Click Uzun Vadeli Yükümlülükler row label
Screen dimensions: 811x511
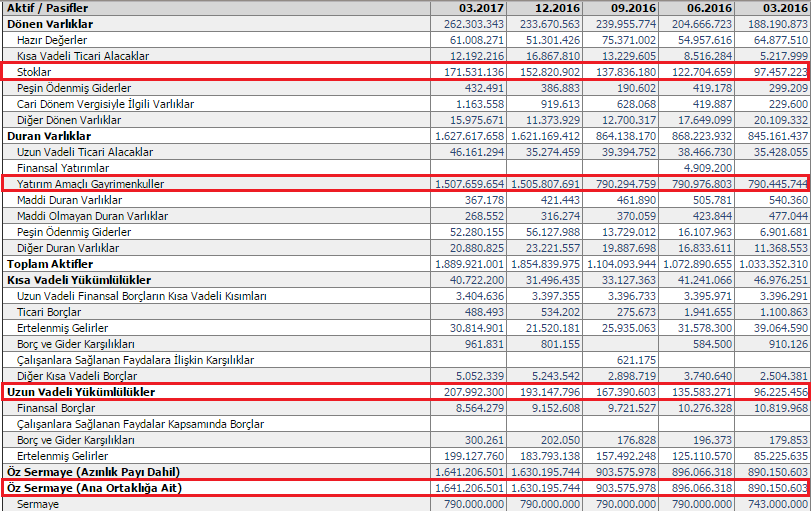81,392
